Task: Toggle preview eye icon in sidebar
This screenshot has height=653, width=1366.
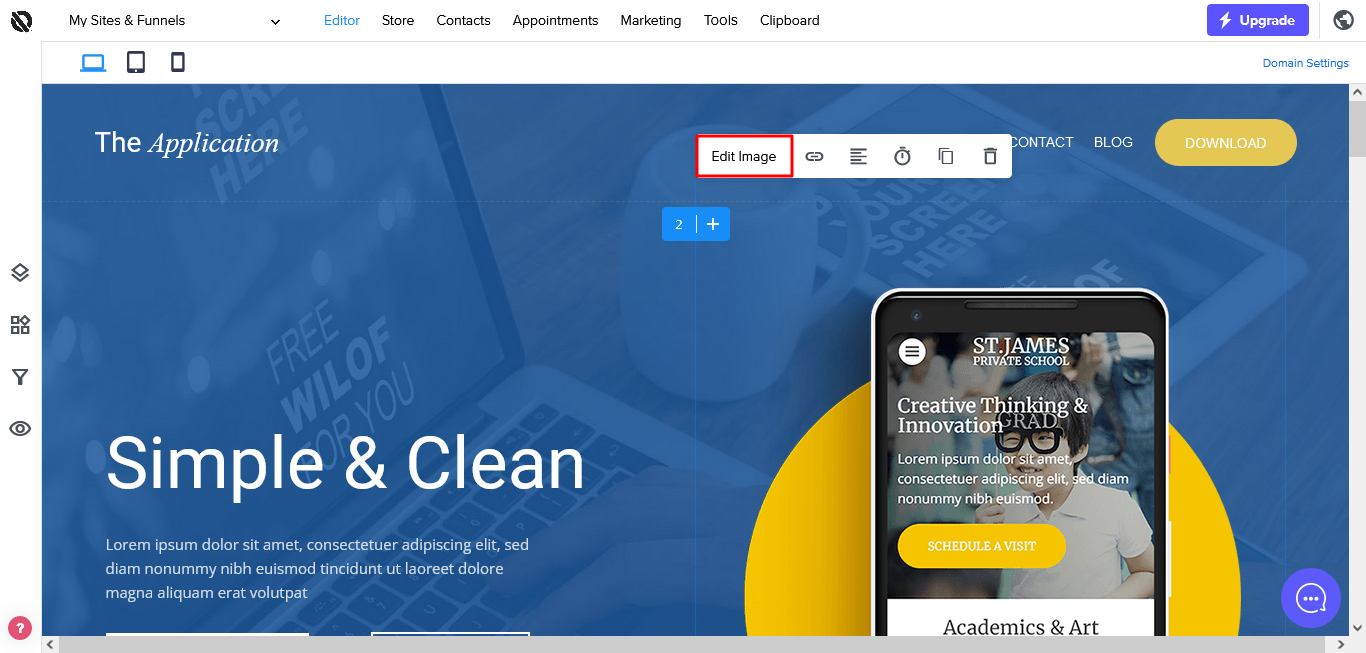Action: (20, 429)
